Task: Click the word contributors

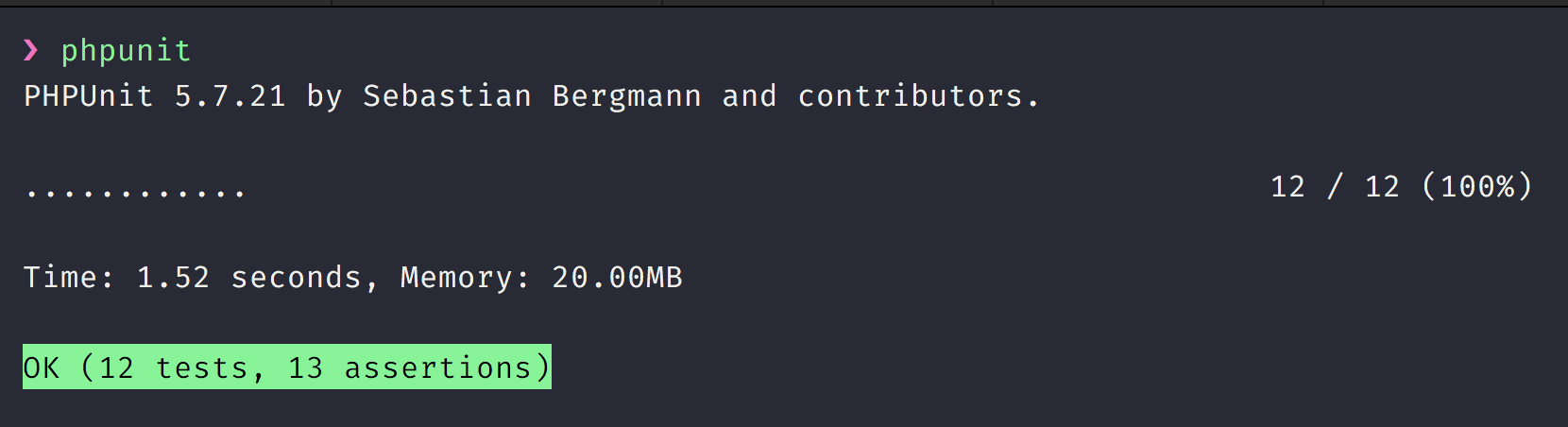Action: coord(917,95)
